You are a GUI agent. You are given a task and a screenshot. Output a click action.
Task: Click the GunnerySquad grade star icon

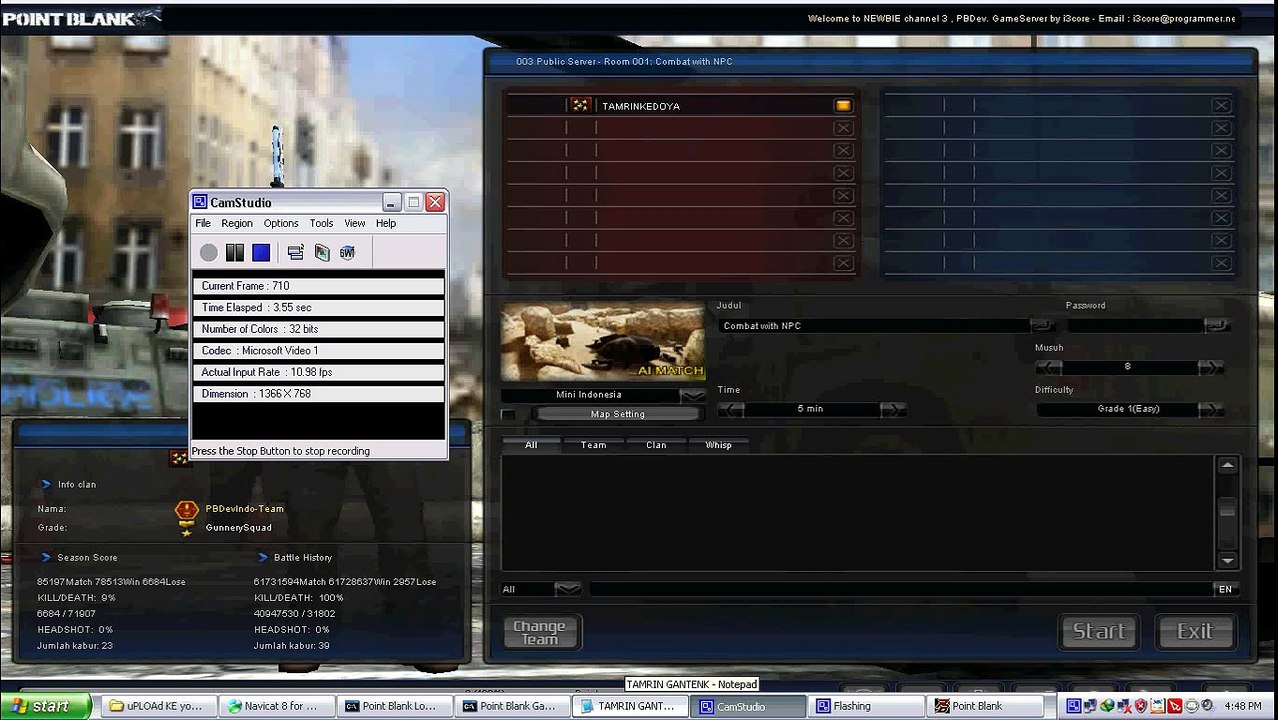tap(186, 529)
